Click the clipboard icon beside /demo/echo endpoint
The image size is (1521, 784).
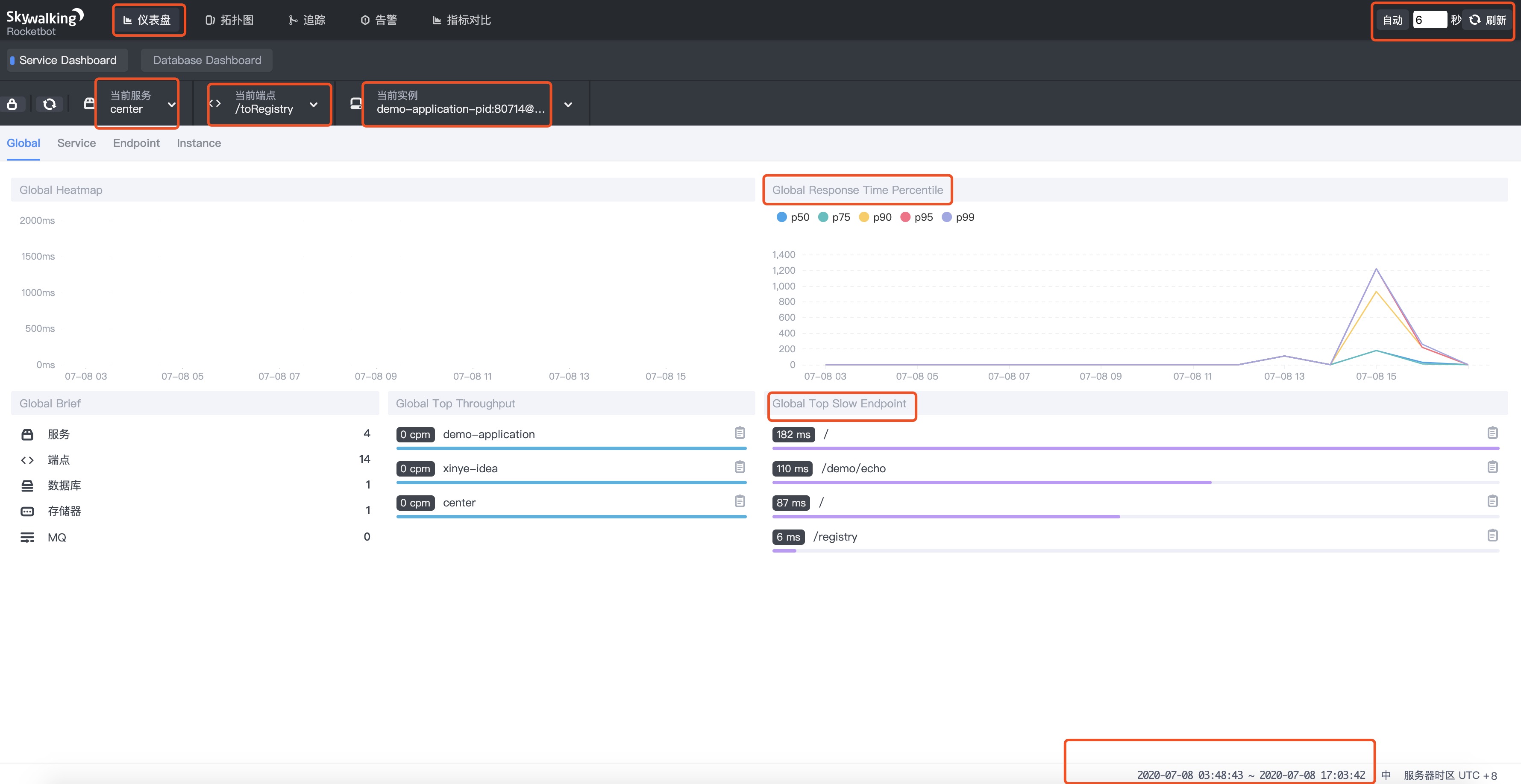click(1492, 467)
